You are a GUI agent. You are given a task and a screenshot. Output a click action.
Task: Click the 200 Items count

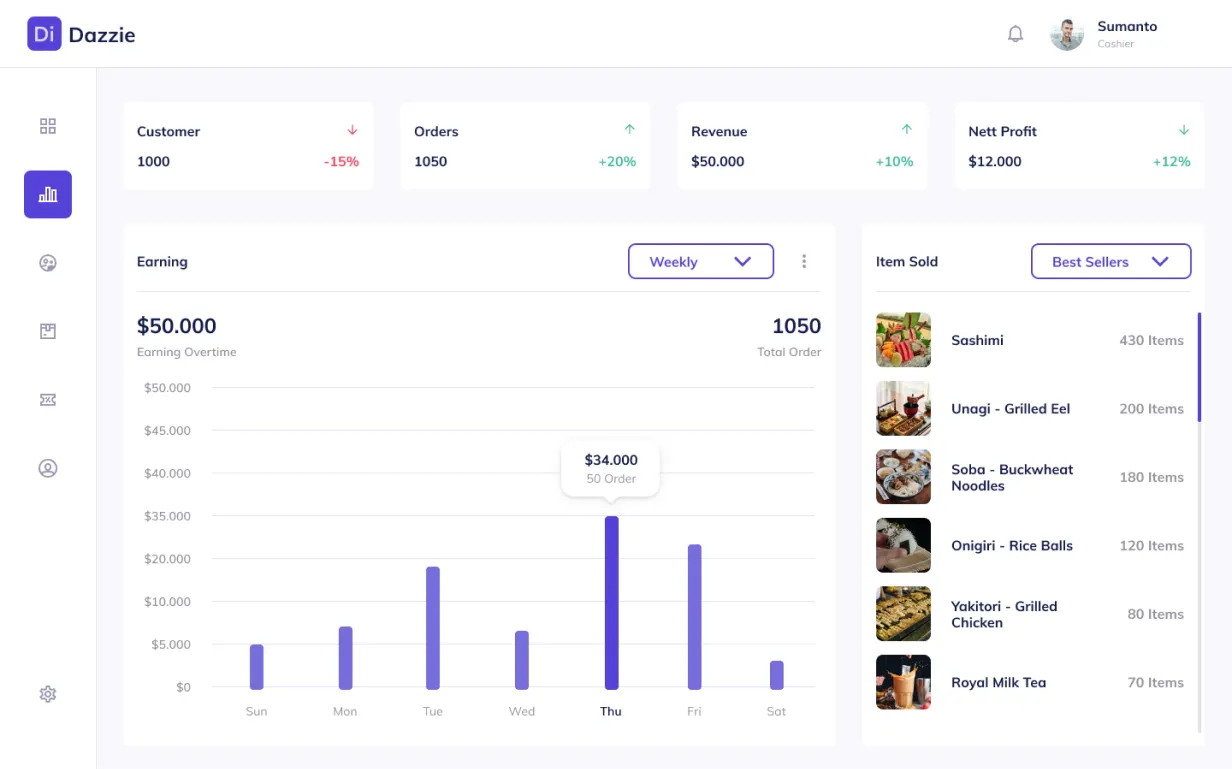1151,408
